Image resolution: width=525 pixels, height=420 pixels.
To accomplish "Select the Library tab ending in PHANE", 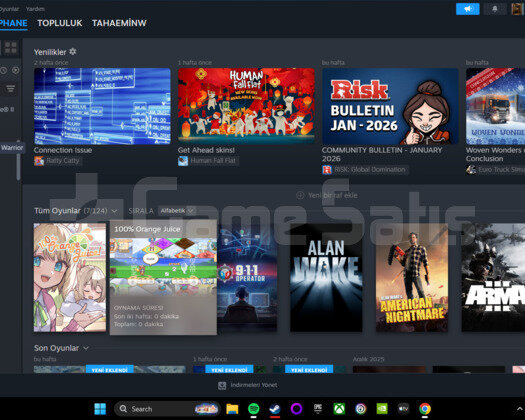I will pyautogui.click(x=13, y=23).
